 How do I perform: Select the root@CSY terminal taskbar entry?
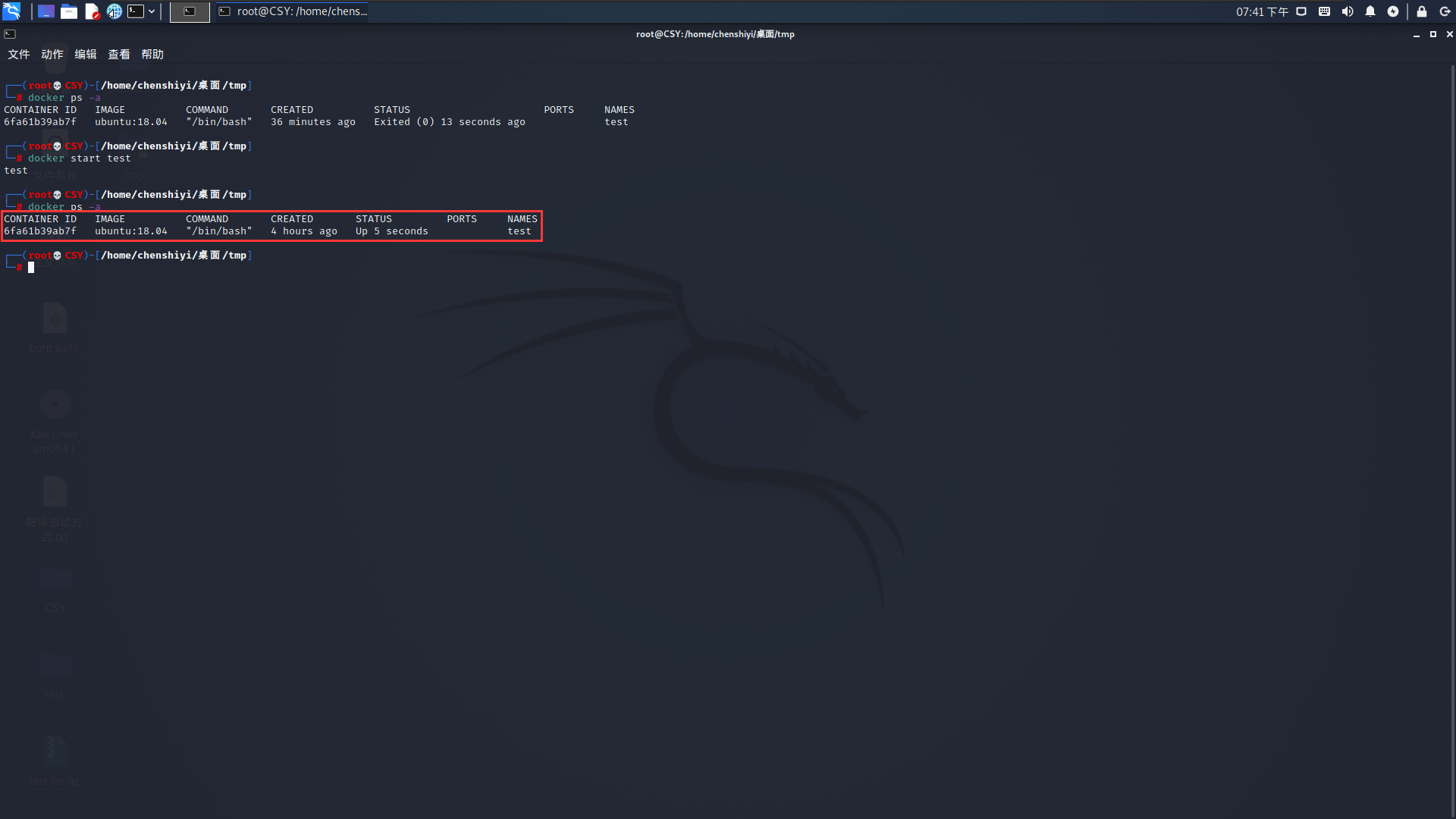pyautogui.click(x=293, y=11)
